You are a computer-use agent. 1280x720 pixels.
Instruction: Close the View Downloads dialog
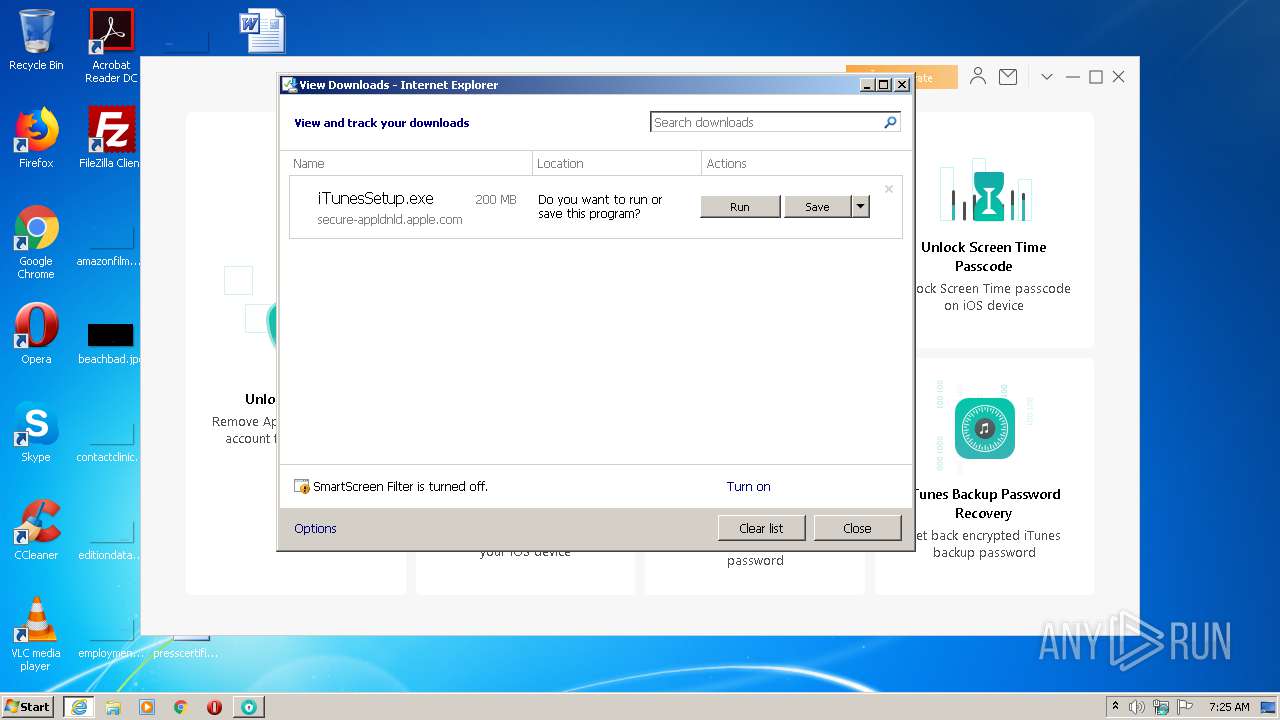[857, 528]
